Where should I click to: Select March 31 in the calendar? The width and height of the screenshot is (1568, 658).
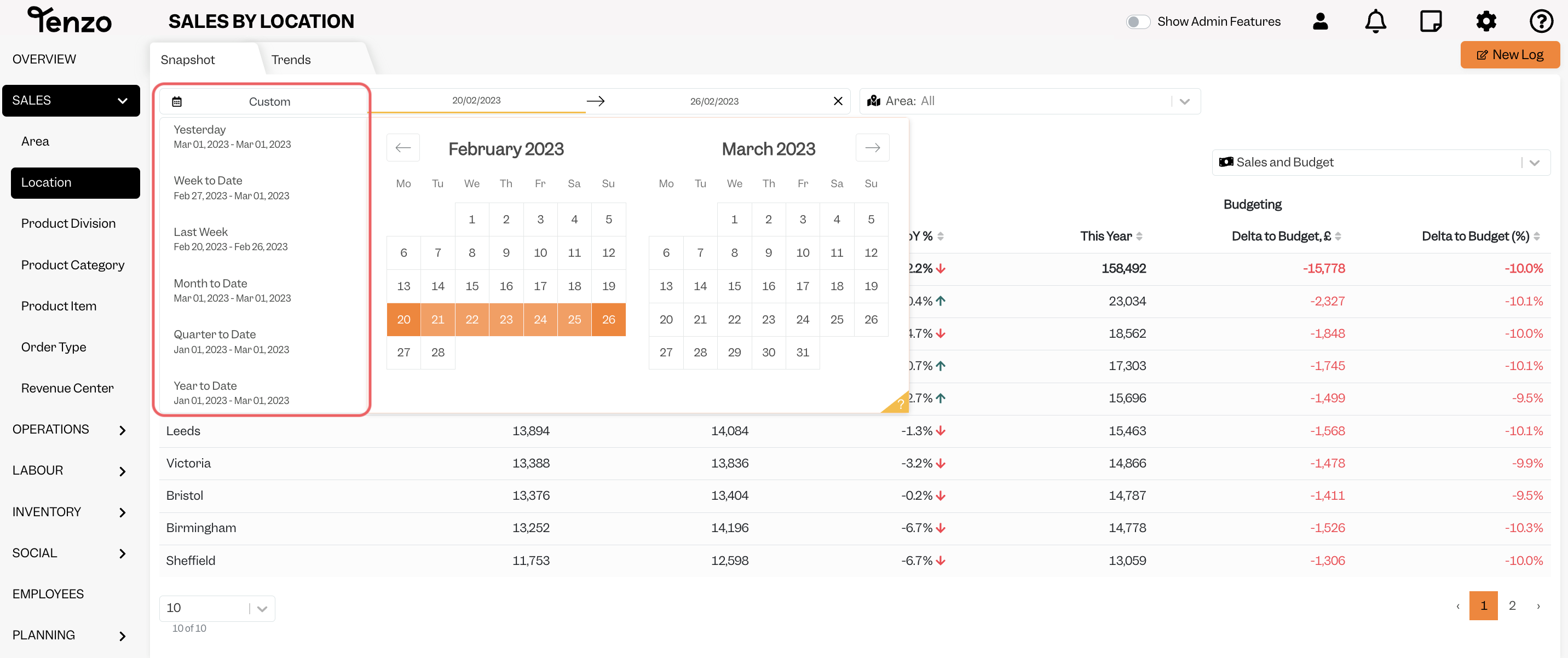pyautogui.click(x=803, y=353)
